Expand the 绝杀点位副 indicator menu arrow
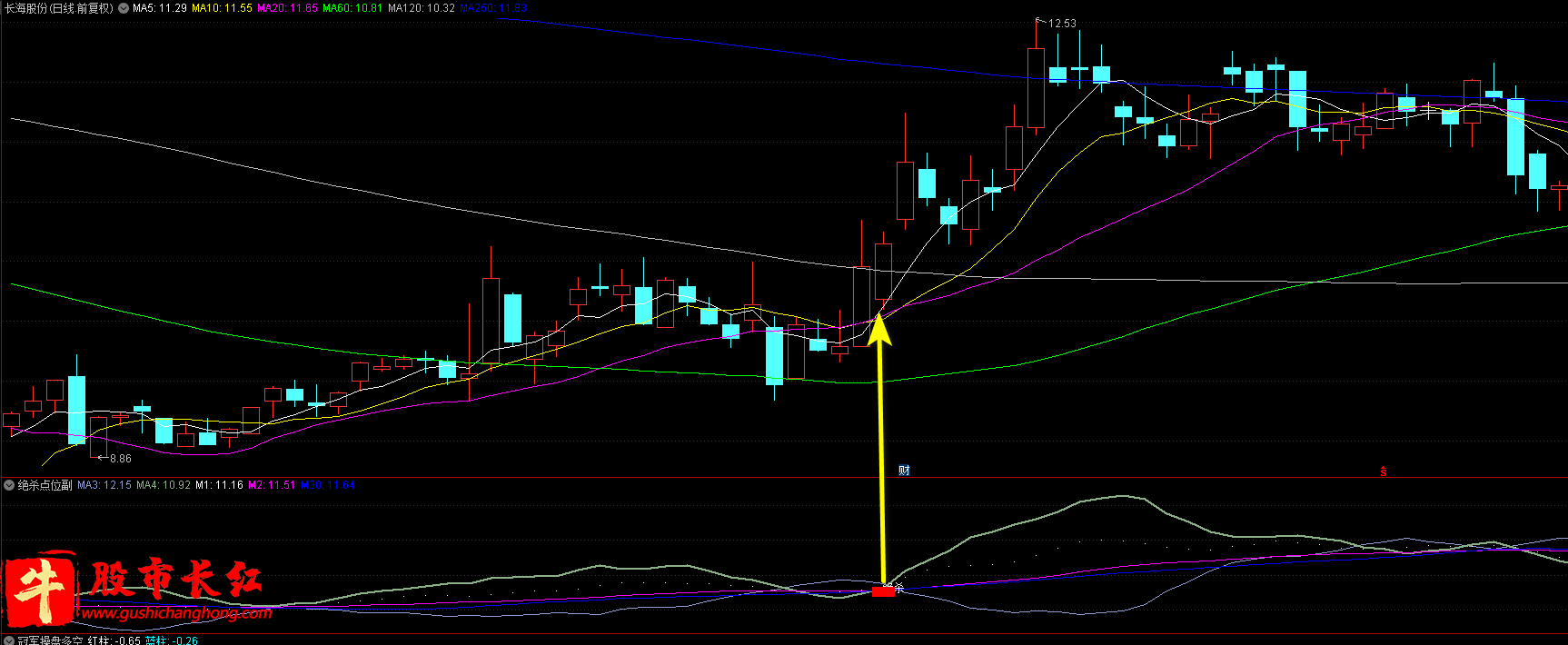This screenshot has height=645, width=1568. coord(10,485)
